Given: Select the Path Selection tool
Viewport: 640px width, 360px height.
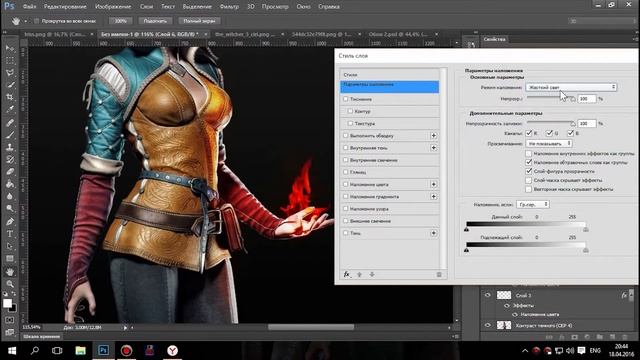Looking at the screenshot, I should 10,247.
